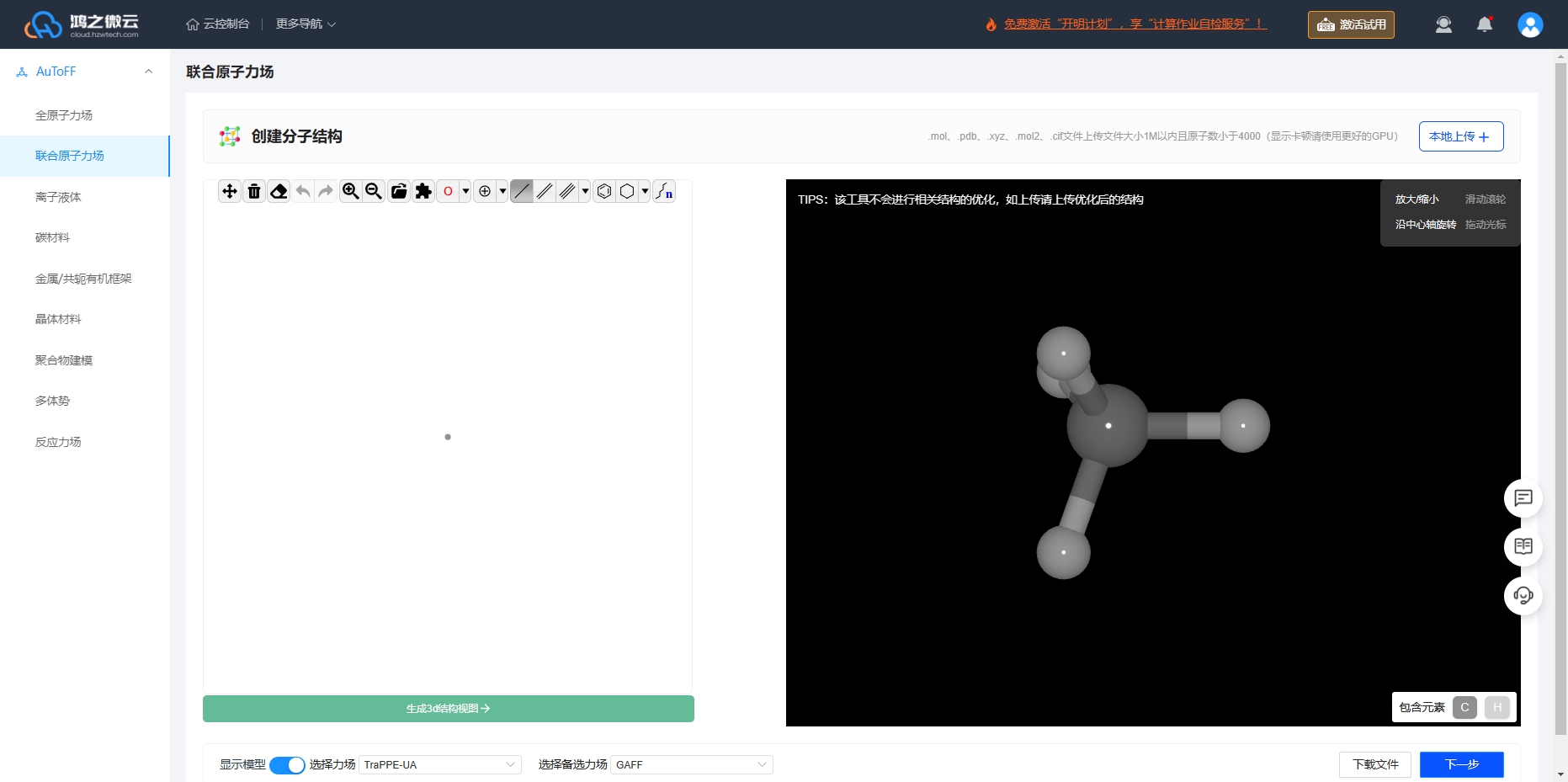Screen dimensions: 1568x782
Task: Click the zoom out magnifier icon
Action: click(374, 192)
